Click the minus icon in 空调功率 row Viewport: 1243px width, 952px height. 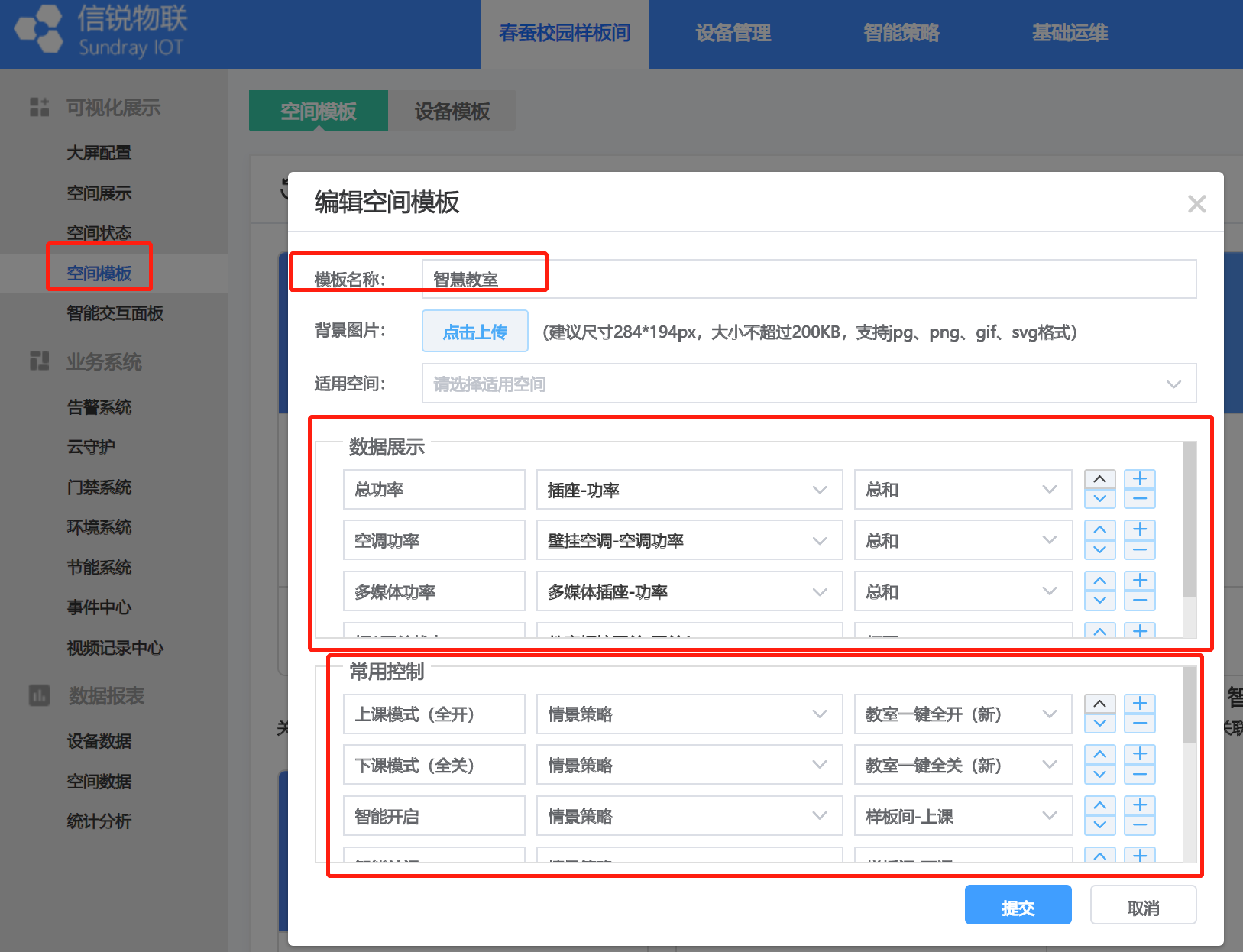click(x=1139, y=550)
